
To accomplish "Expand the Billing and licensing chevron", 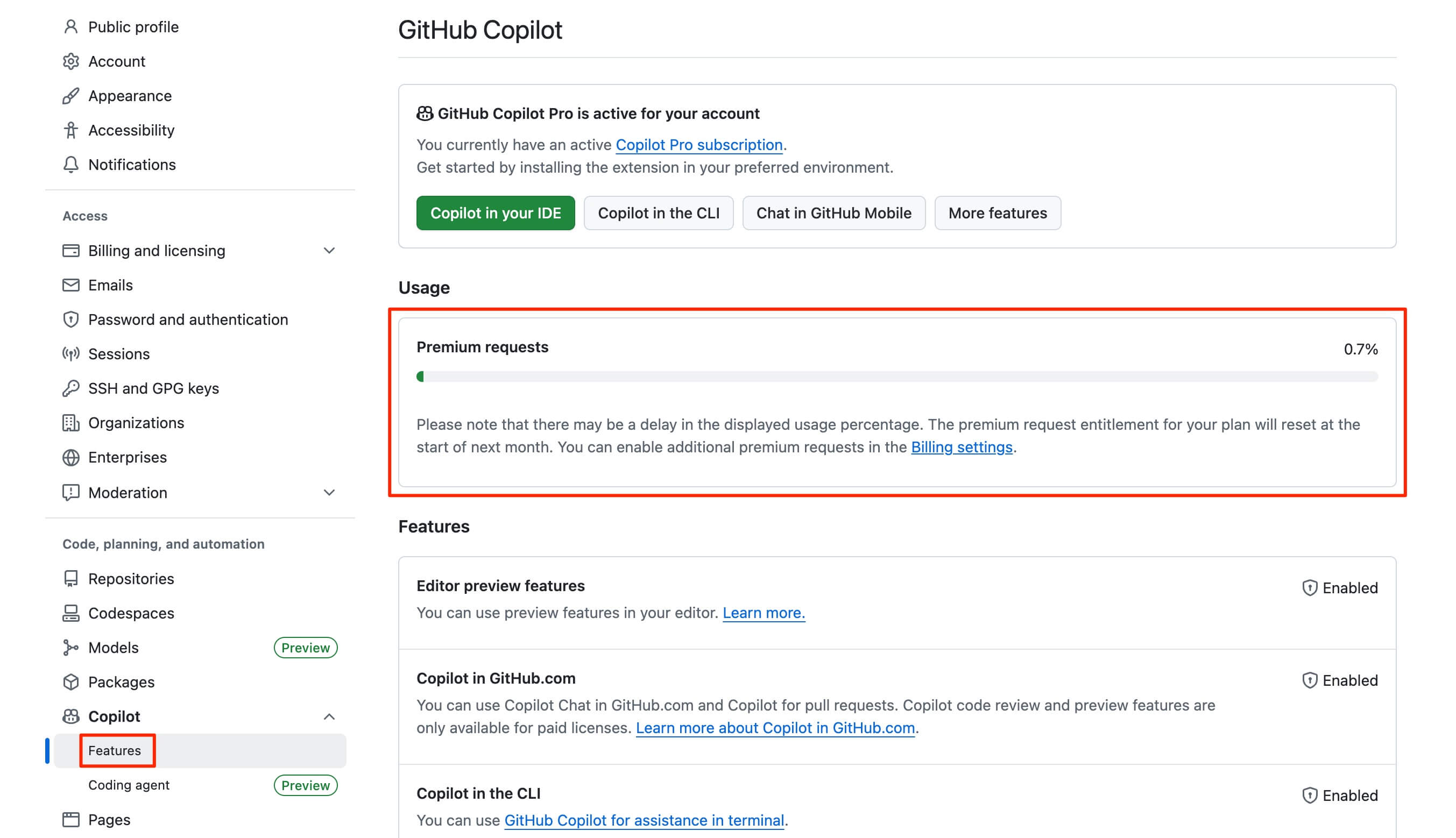I will [329, 251].
